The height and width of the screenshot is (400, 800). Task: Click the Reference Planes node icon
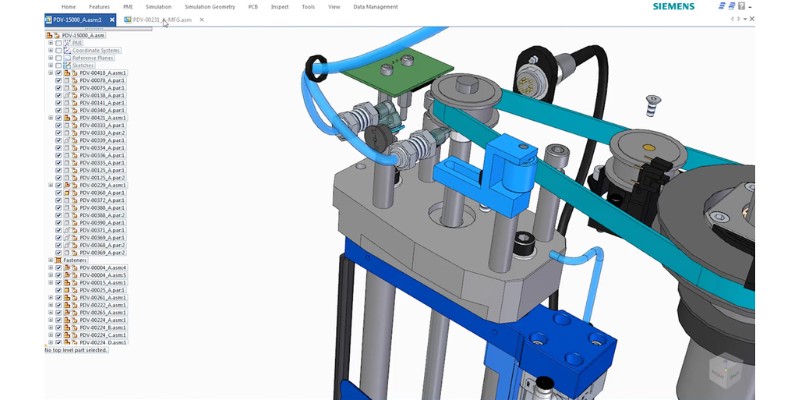(x=67, y=58)
